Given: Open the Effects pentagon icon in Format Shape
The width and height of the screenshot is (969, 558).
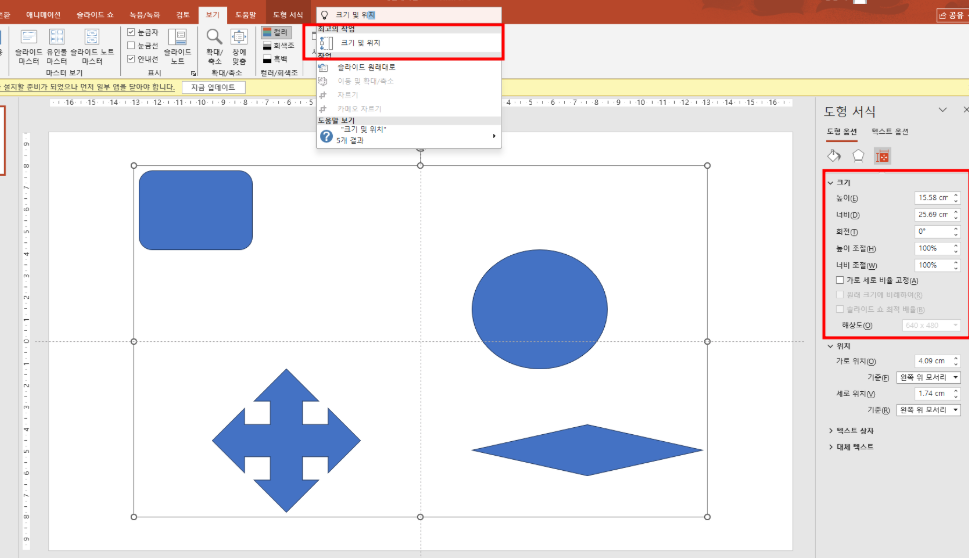Looking at the screenshot, I should click(x=858, y=156).
